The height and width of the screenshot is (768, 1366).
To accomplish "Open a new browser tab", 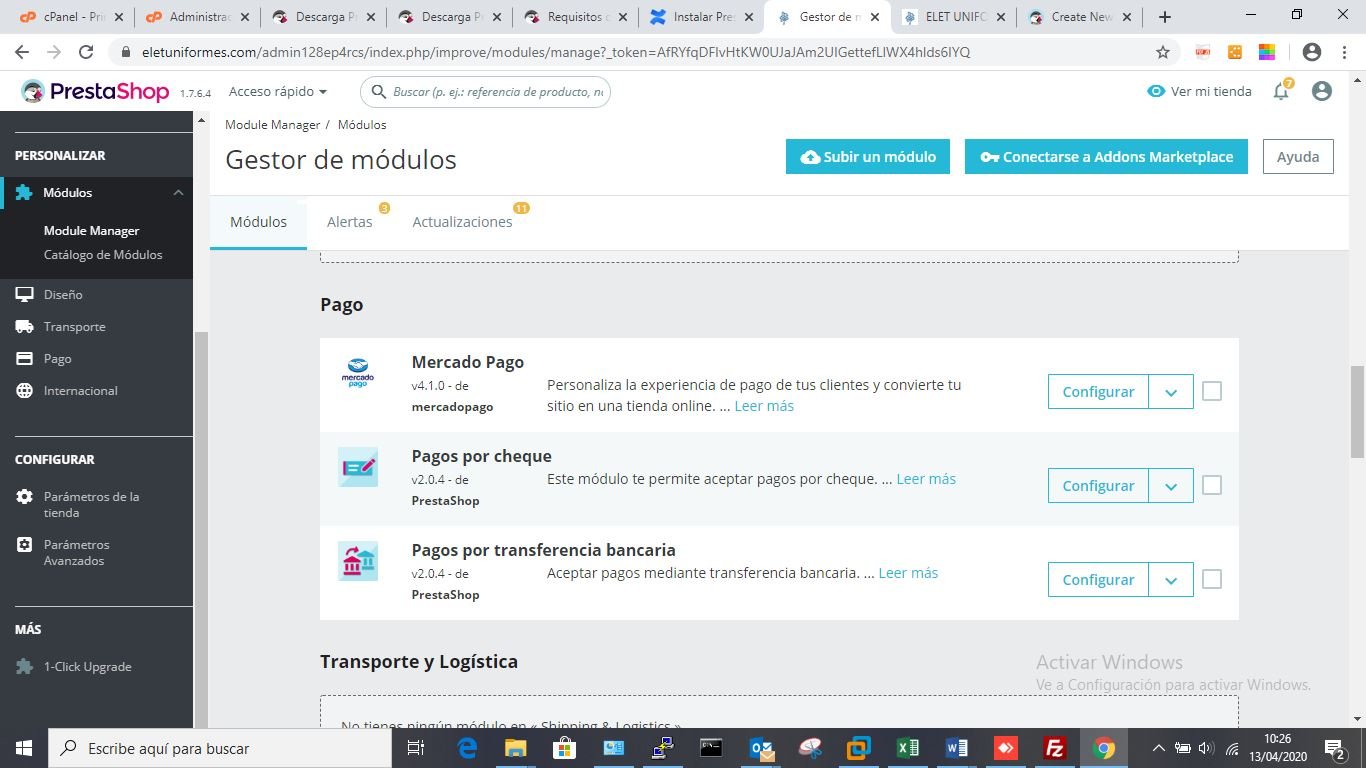I will (1165, 17).
